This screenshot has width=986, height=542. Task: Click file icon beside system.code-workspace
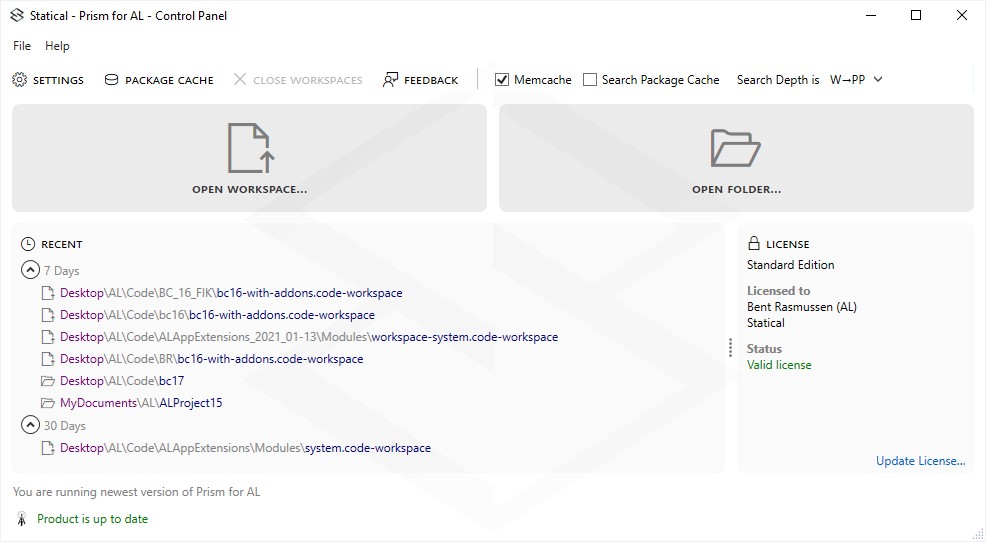pos(48,448)
